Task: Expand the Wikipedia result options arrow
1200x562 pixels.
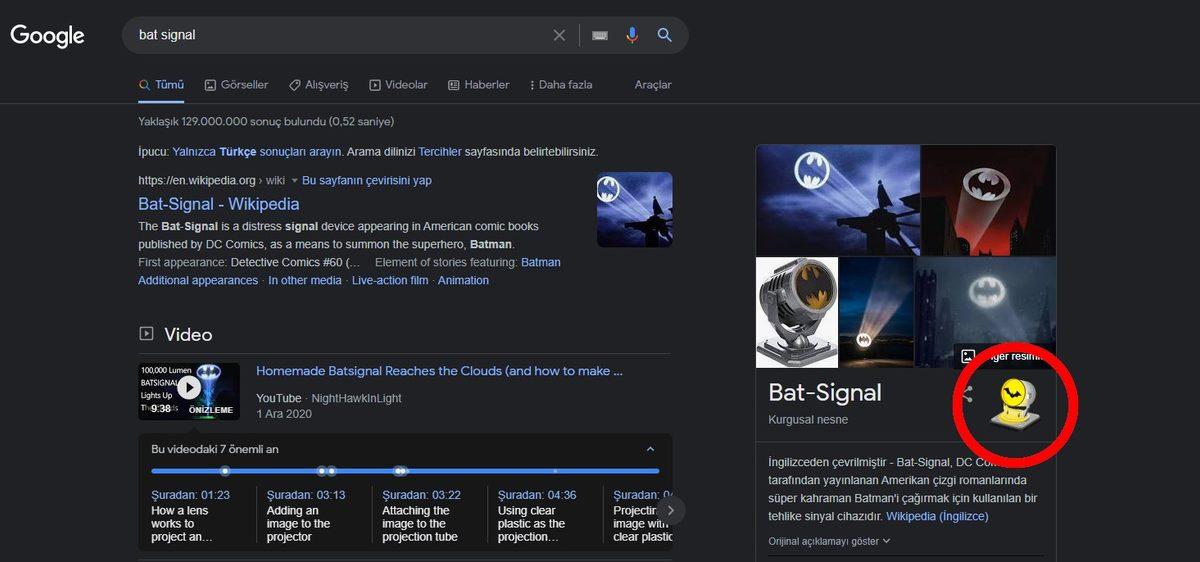Action: pyautogui.click(x=294, y=181)
